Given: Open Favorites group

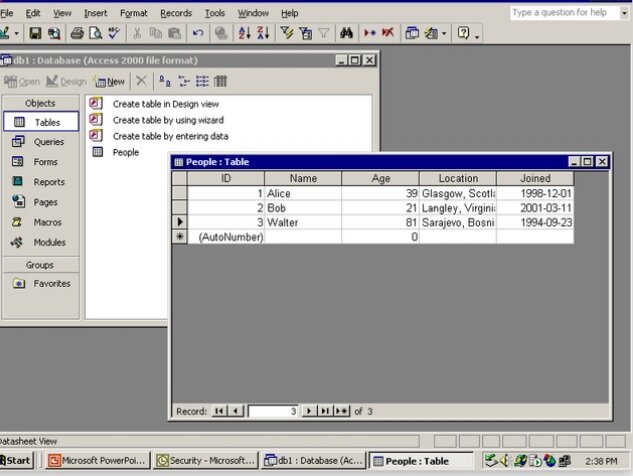Looking at the screenshot, I should [x=41, y=283].
